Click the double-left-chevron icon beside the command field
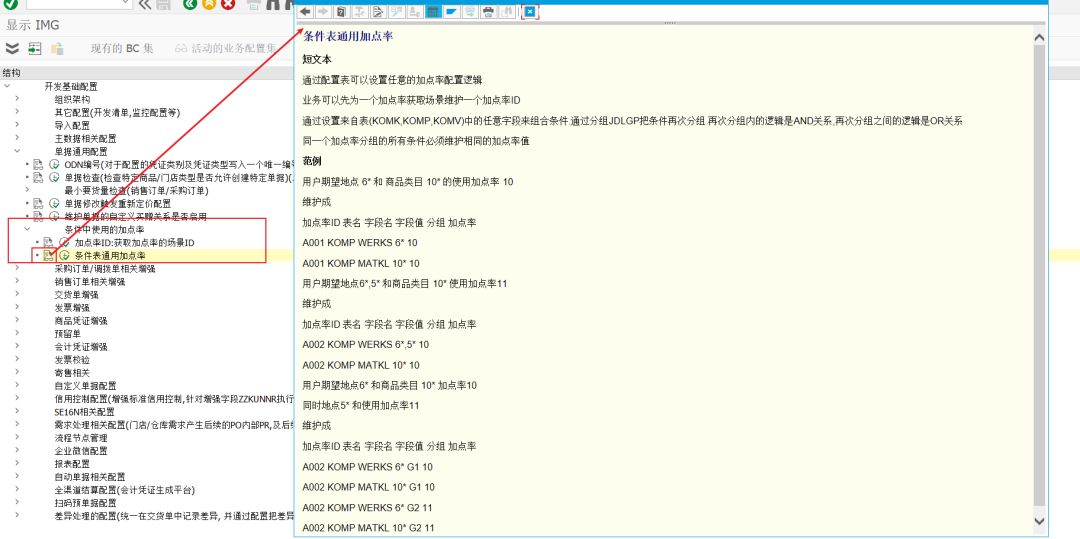This screenshot has width=1080, height=539. [x=144, y=4]
